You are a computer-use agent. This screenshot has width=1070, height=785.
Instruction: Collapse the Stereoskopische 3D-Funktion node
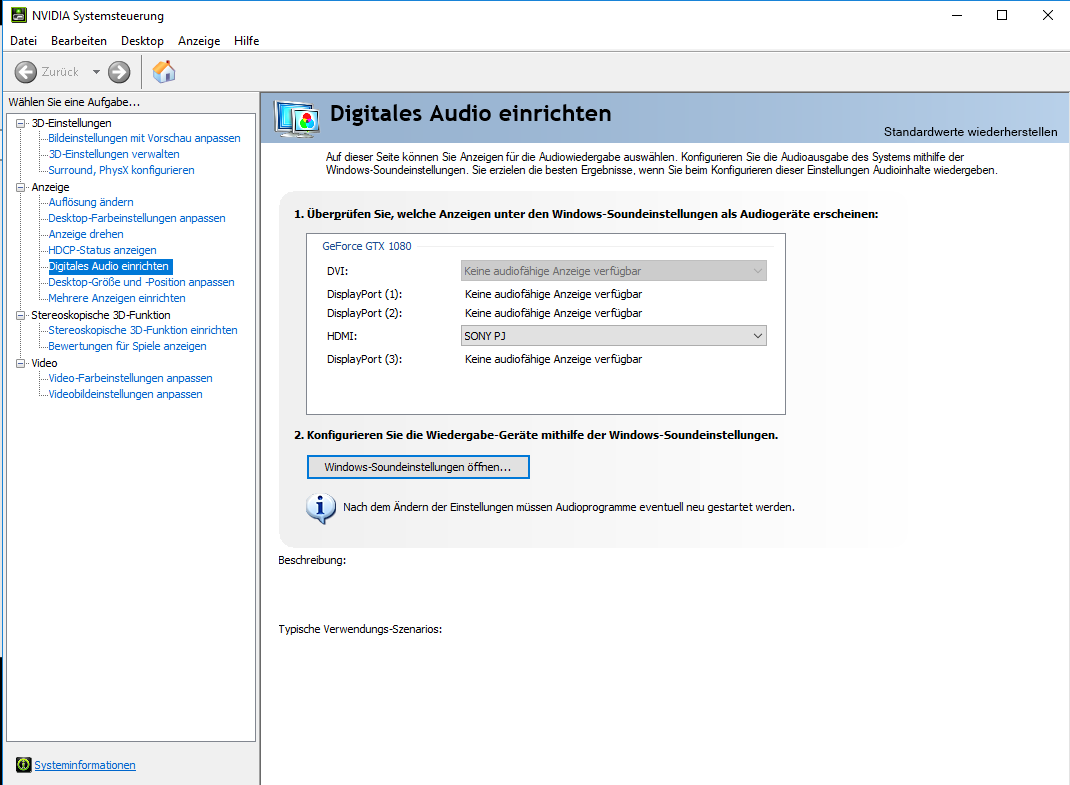point(20,315)
